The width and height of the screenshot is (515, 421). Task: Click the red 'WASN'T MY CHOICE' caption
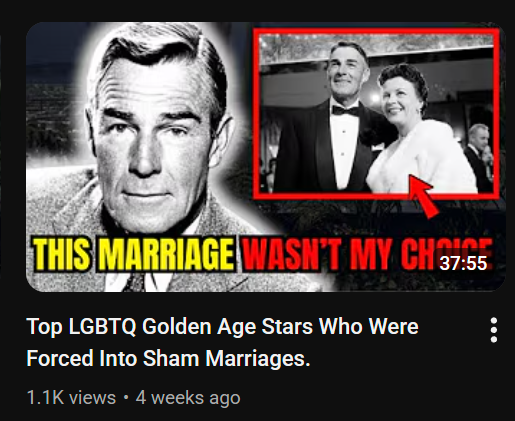(x=367, y=254)
